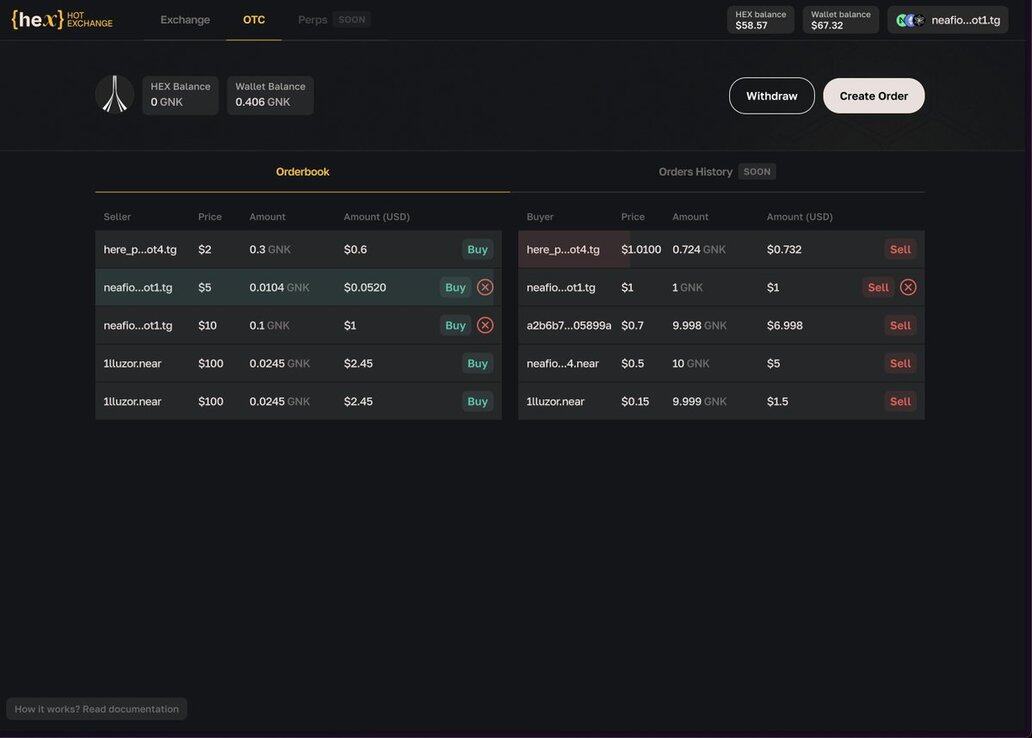Sell to here_p...ot4.tg at $1.0100
Screen dimensions: 1032x738
[900, 249]
